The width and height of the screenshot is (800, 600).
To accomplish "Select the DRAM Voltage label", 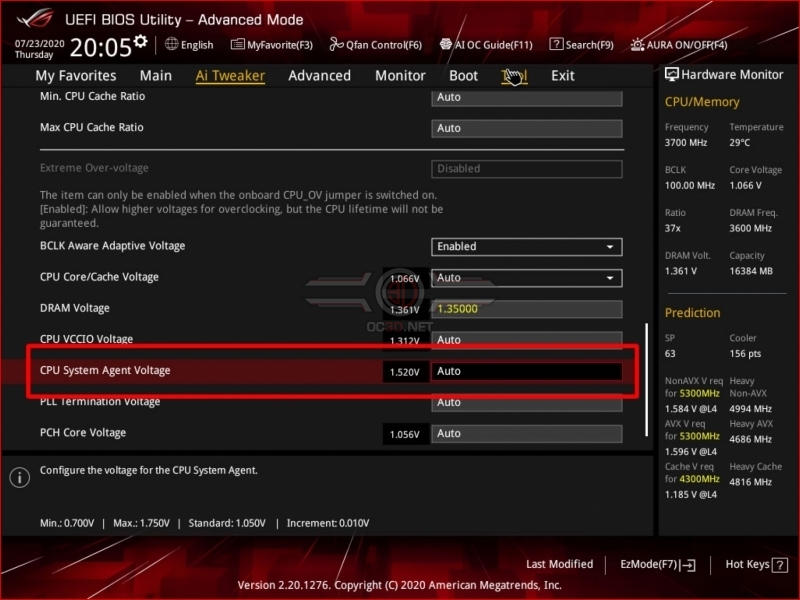I will 74,308.
